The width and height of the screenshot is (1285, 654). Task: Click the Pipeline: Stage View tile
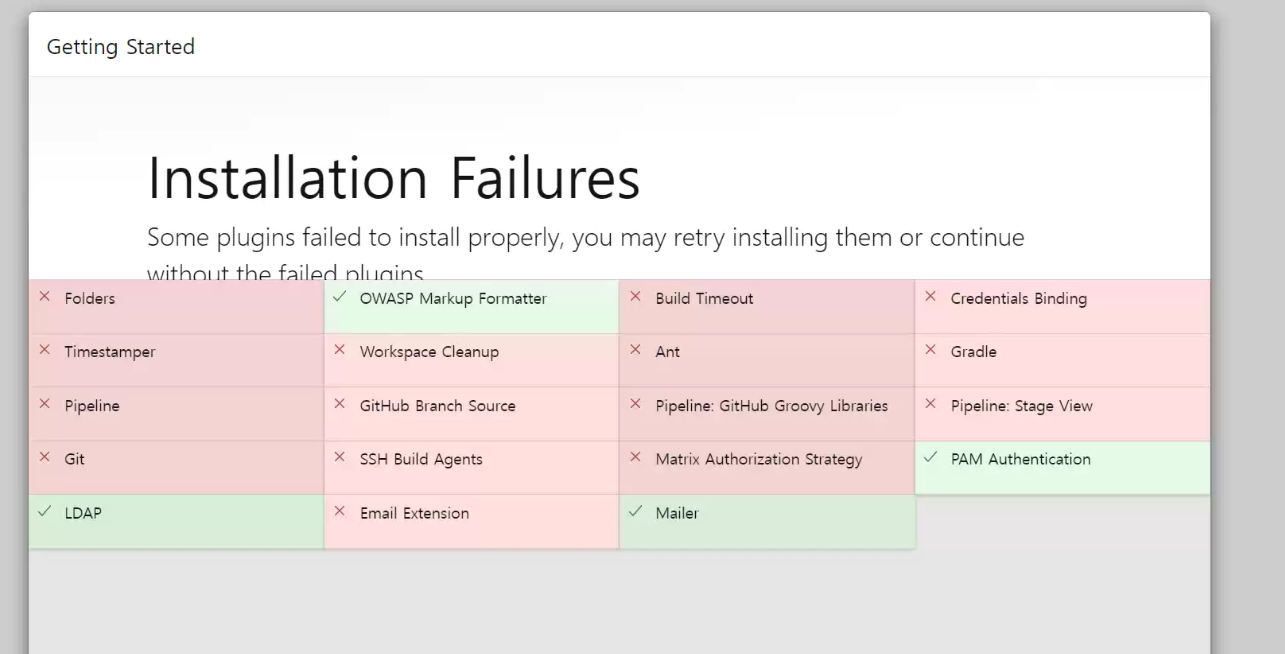pos(1063,414)
